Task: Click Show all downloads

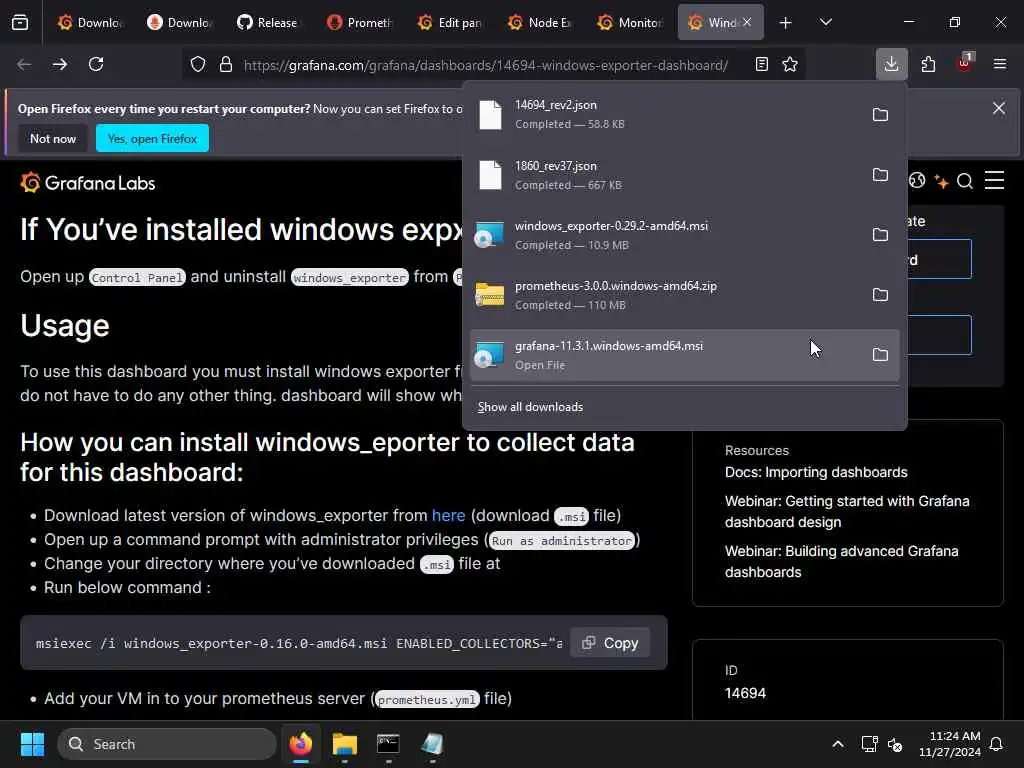Action: [x=530, y=407]
